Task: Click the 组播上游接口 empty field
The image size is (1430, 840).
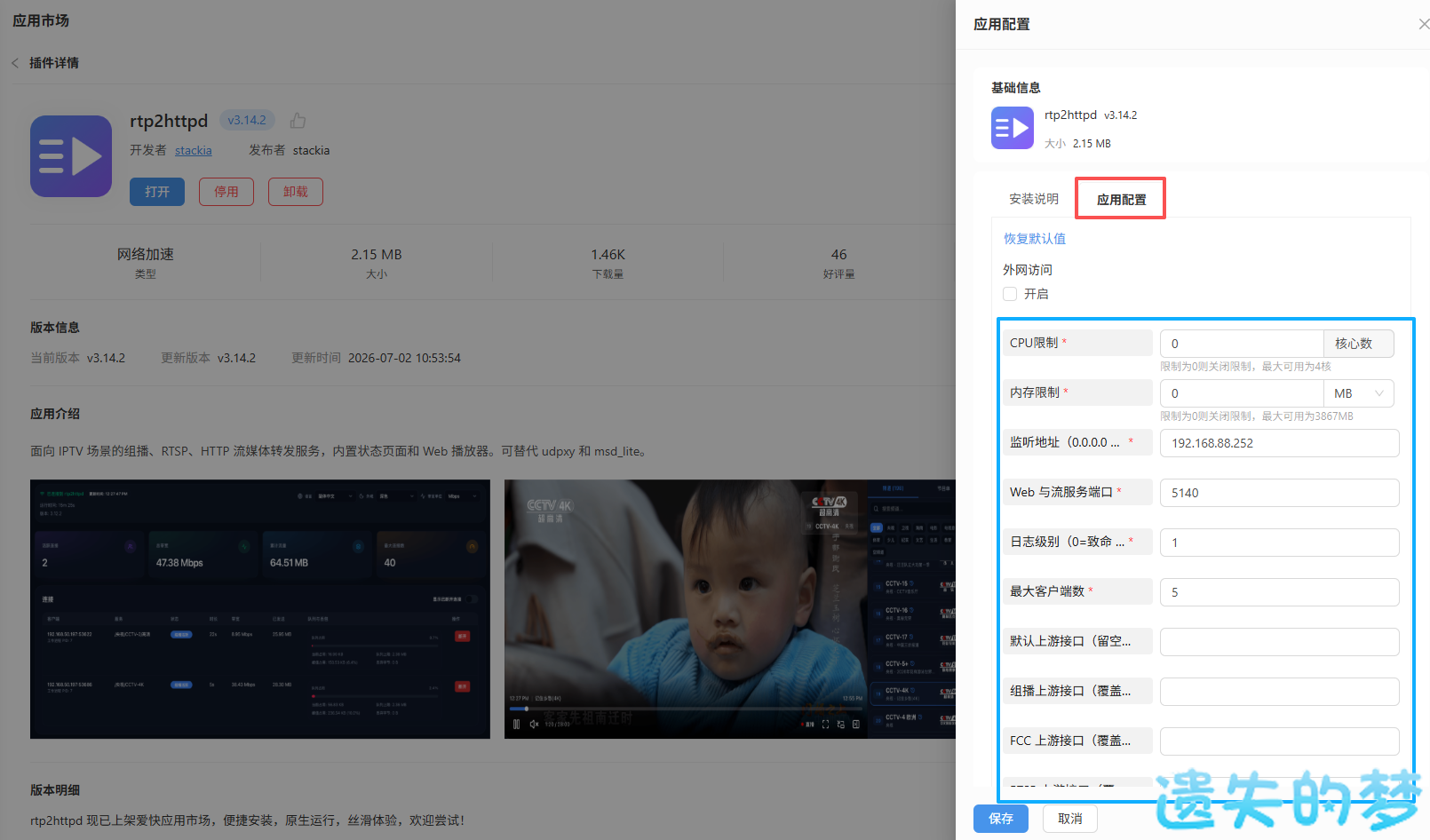Action: [x=1280, y=692]
